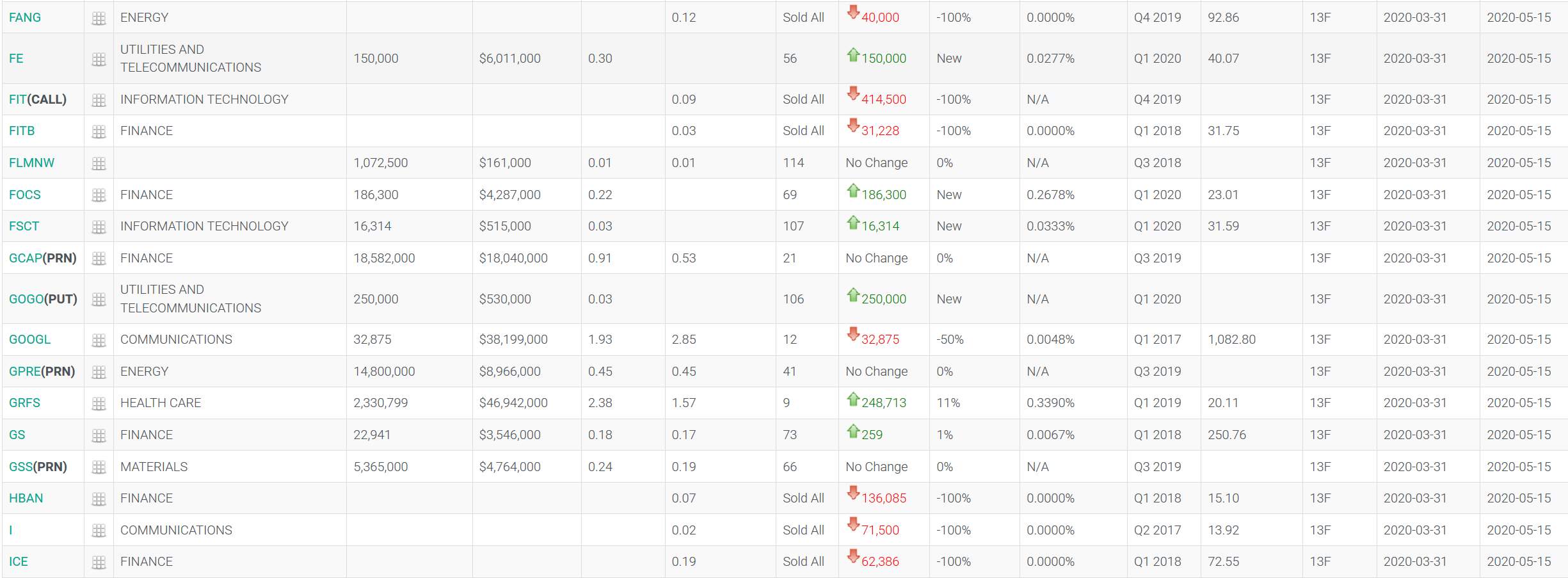
Task: Select the 0.0277% ownership cell for FE
Action: [x=1073, y=59]
